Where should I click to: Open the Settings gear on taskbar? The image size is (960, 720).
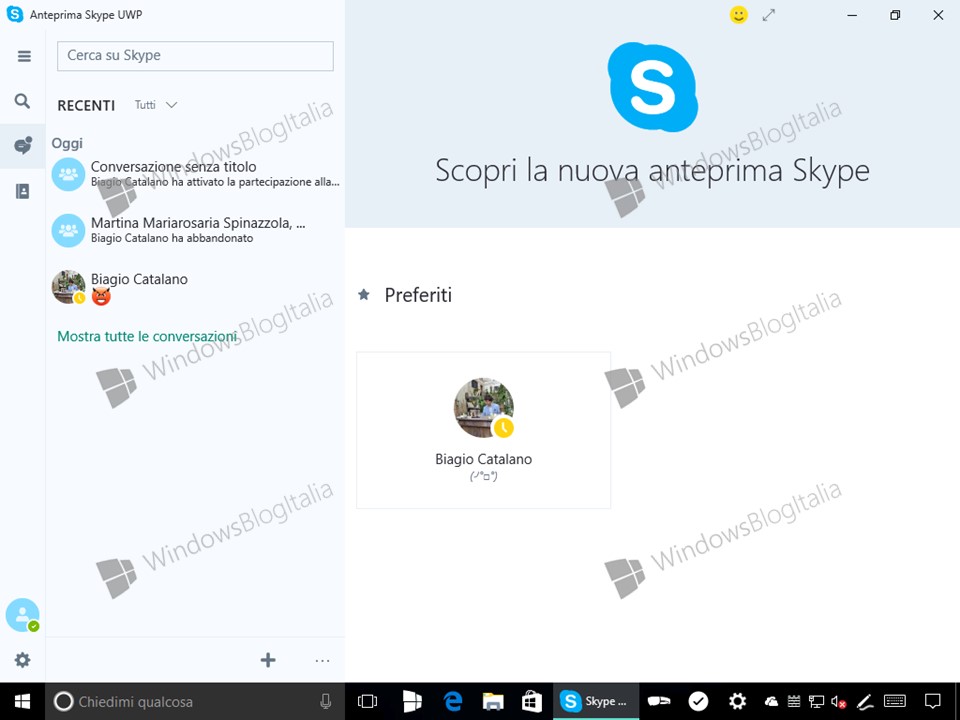(737, 702)
